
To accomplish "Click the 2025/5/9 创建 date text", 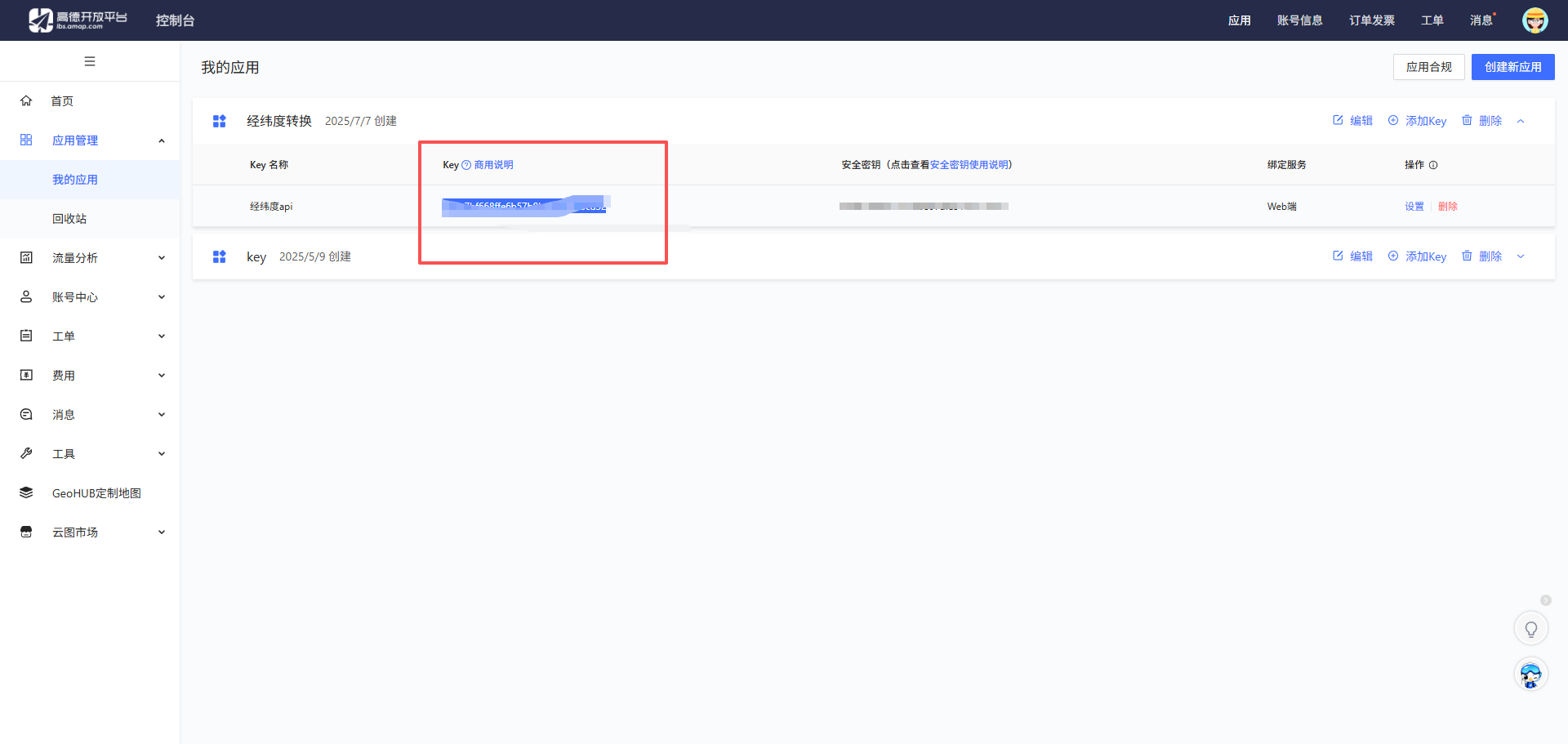I will [x=315, y=256].
